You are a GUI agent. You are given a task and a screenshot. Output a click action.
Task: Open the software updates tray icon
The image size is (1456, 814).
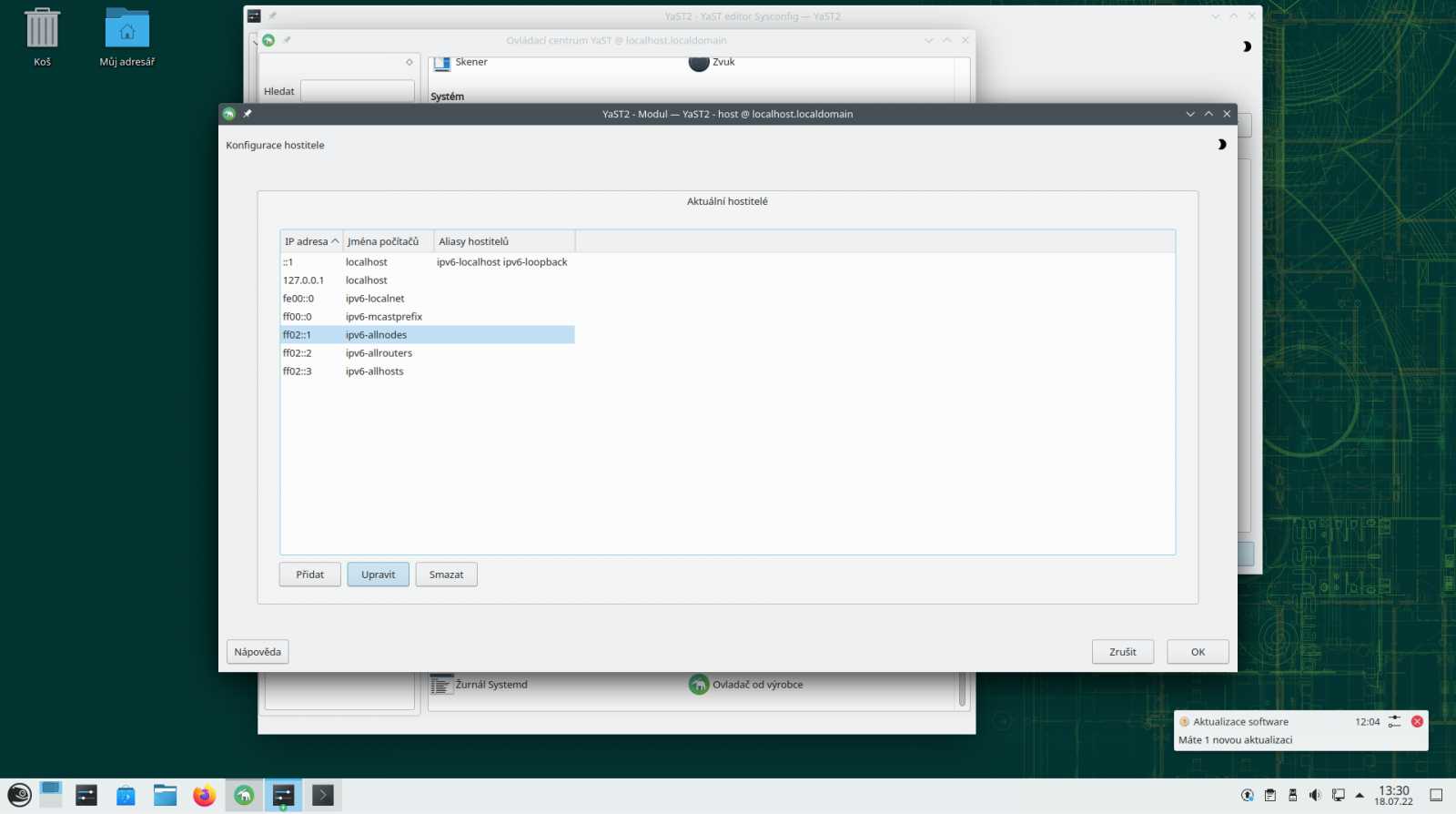pos(1248,795)
